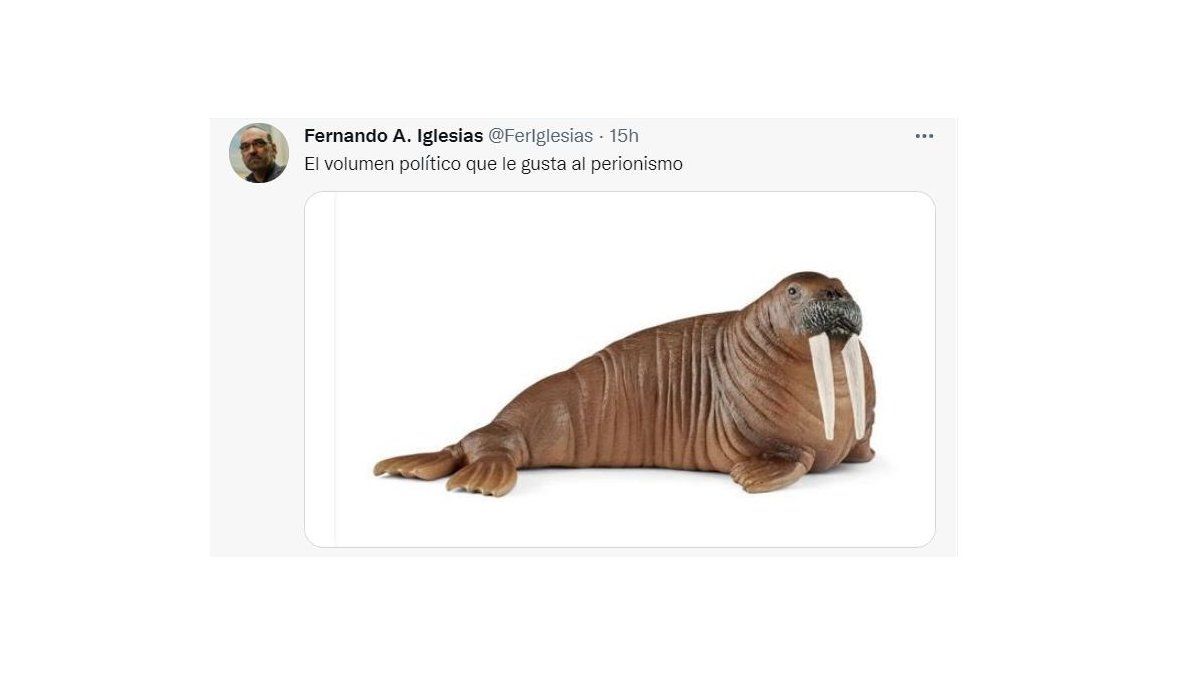Viewport: 1200px width, 675px height.
Task: Click the tweet text about volumen político
Action: tap(493, 164)
